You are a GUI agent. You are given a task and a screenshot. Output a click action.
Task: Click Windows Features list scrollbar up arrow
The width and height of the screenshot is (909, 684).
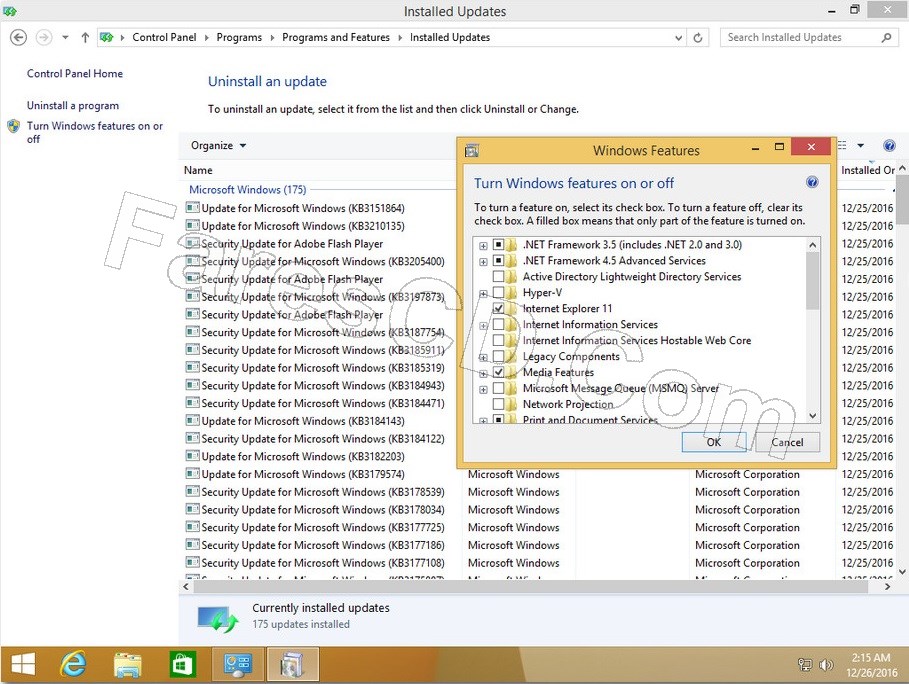(x=813, y=245)
